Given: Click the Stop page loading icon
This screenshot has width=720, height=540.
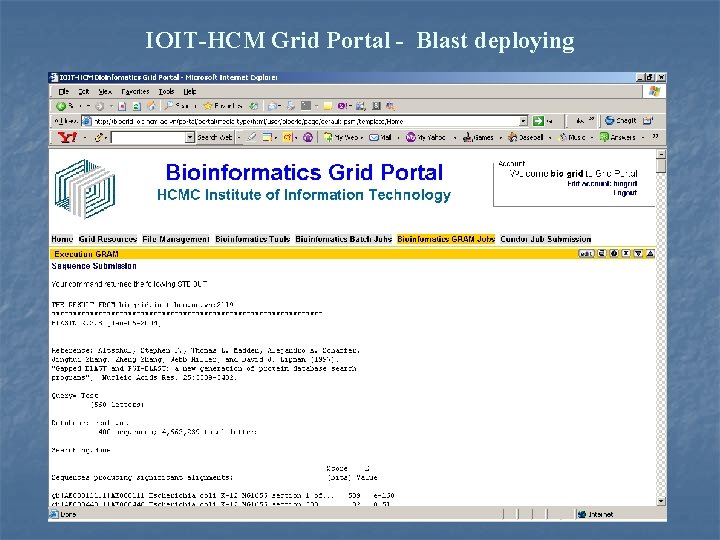Looking at the screenshot, I should pyautogui.click(x=122, y=106).
